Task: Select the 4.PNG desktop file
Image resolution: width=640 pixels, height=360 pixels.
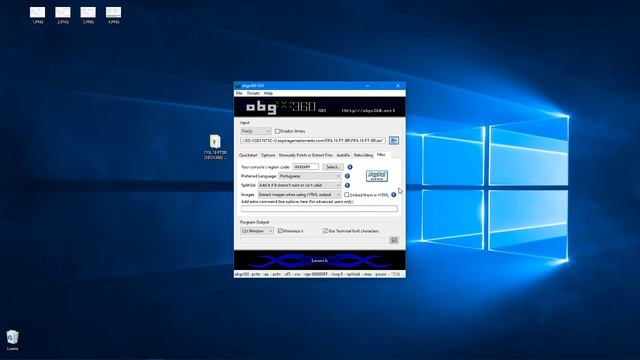Action: [x=113, y=16]
